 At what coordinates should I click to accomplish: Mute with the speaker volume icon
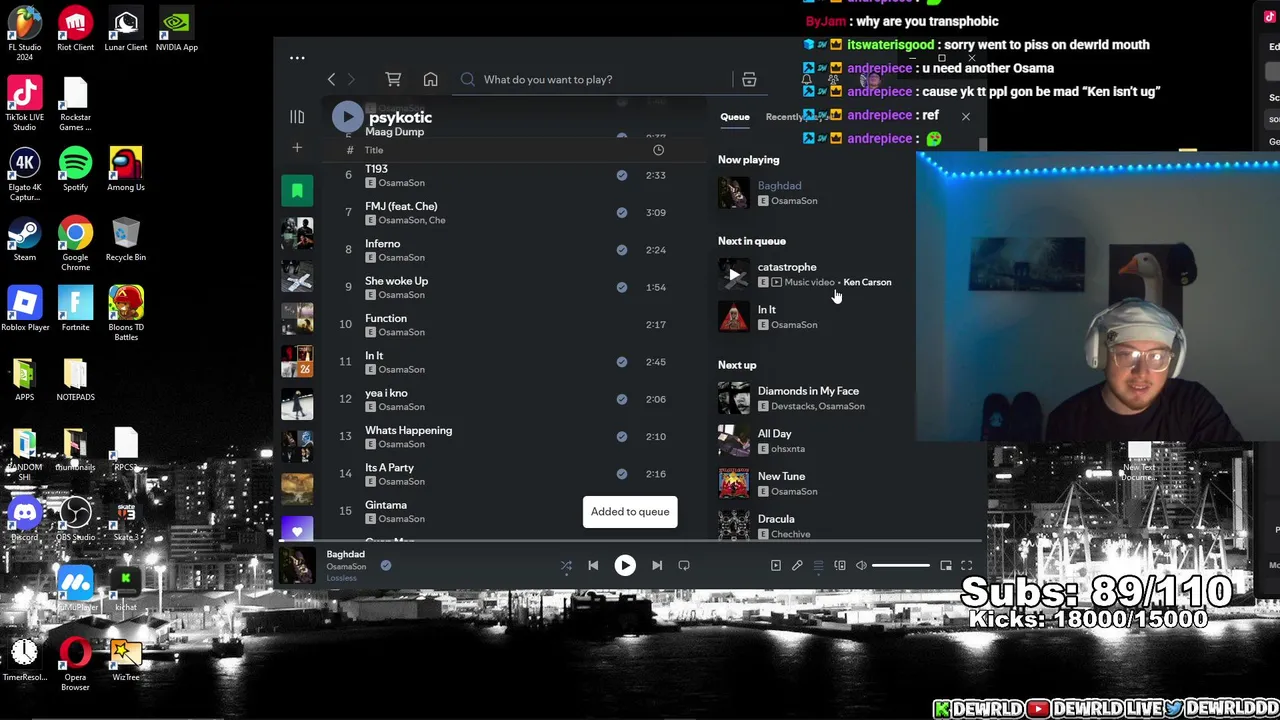click(x=861, y=566)
